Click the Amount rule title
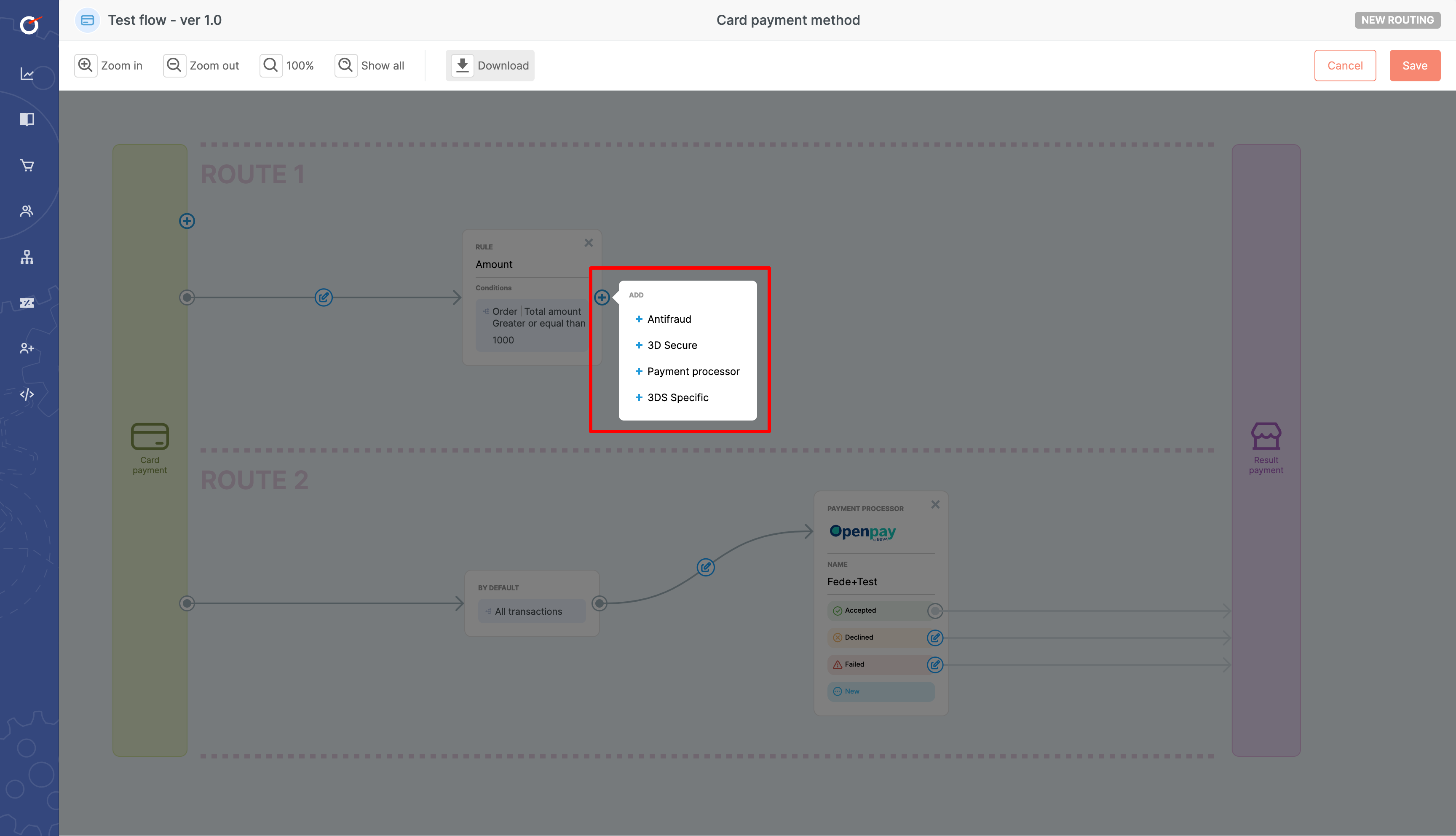The height and width of the screenshot is (836, 1456). 494,265
